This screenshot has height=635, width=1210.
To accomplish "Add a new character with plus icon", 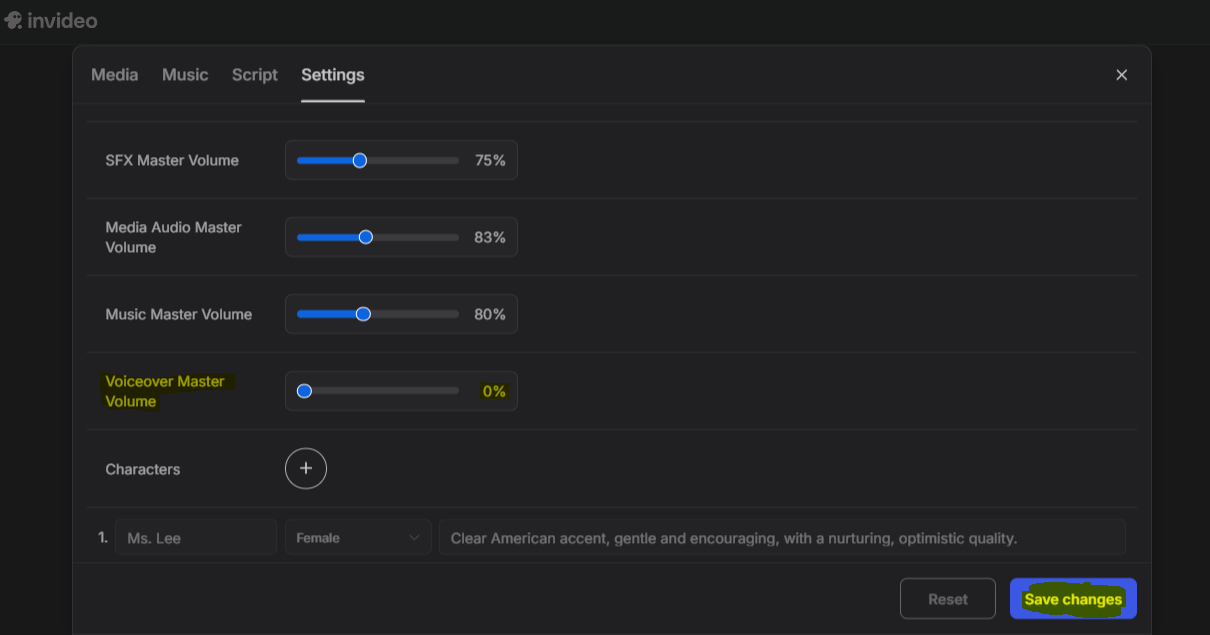I will pos(306,468).
